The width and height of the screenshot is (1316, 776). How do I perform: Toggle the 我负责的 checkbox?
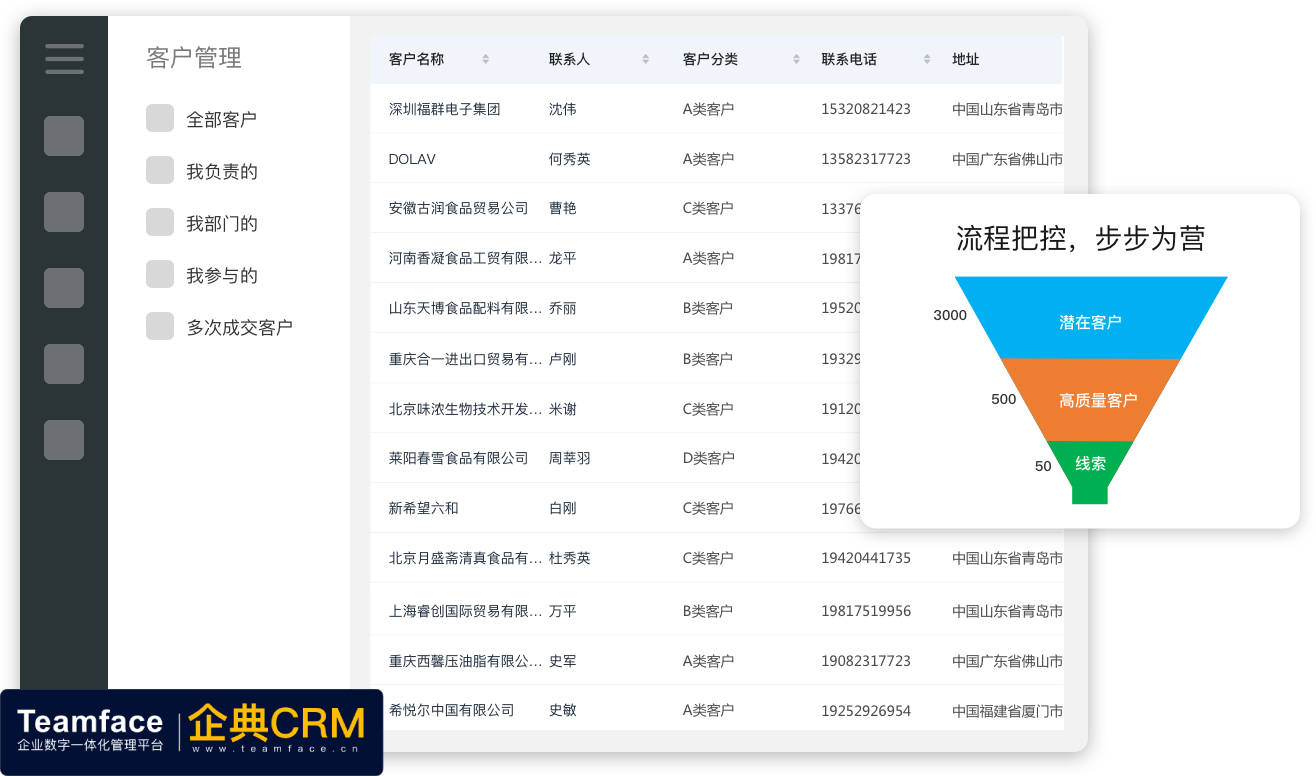(x=160, y=170)
